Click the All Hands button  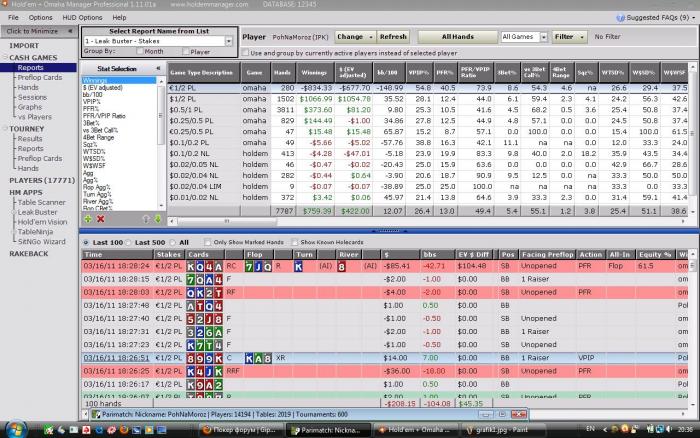point(458,37)
